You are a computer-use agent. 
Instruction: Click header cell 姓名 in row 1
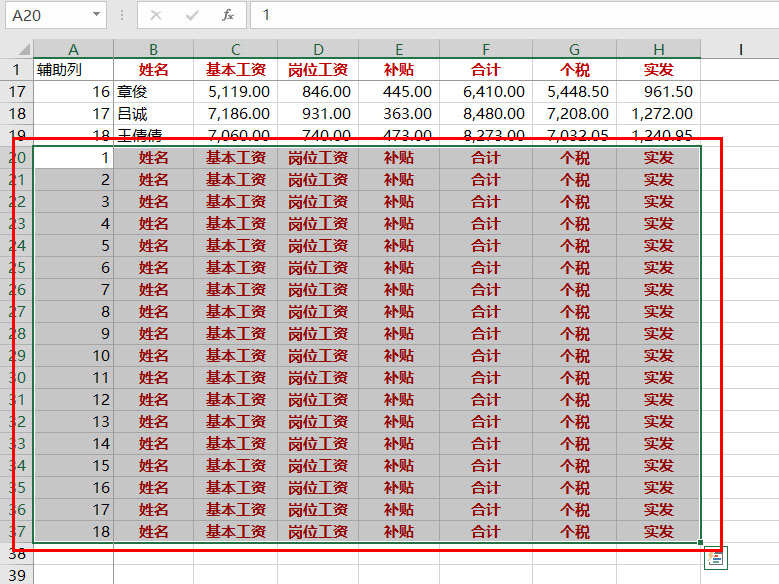154,70
